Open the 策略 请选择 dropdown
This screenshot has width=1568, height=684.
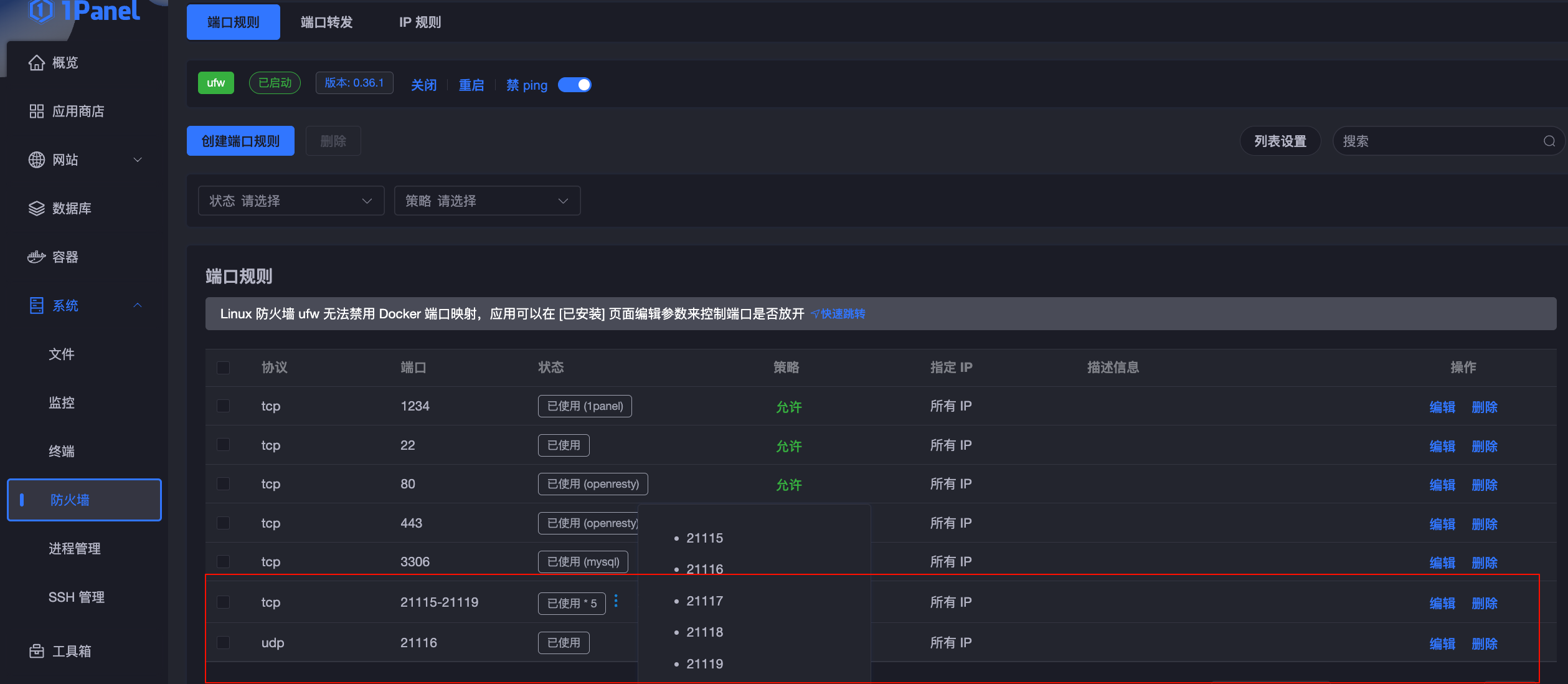(x=488, y=201)
